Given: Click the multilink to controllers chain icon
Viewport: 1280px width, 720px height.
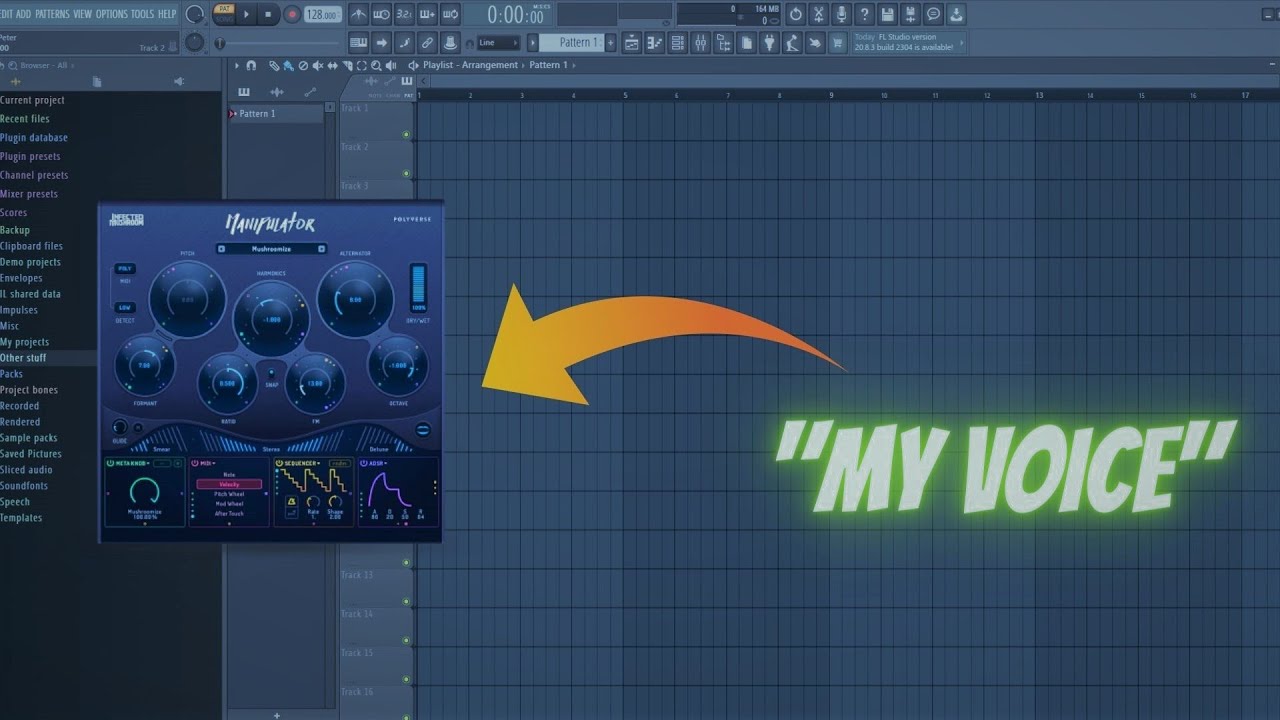Looking at the screenshot, I should coord(427,43).
